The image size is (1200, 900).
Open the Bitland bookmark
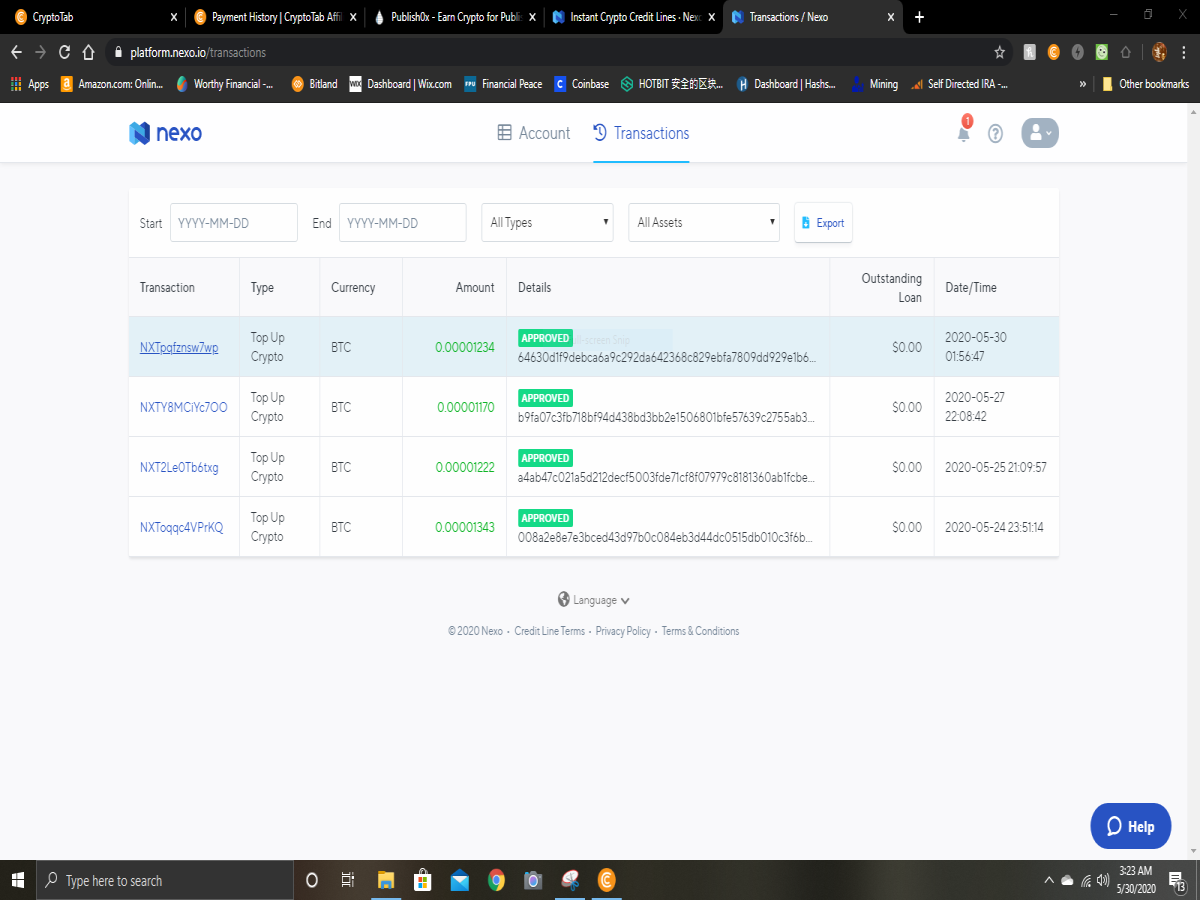tap(314, 84)
